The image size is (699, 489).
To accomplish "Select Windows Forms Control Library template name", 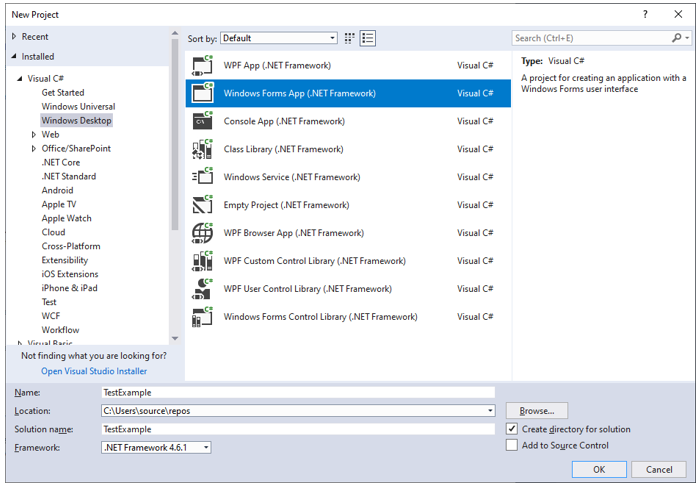I will [x=321, y=316].
